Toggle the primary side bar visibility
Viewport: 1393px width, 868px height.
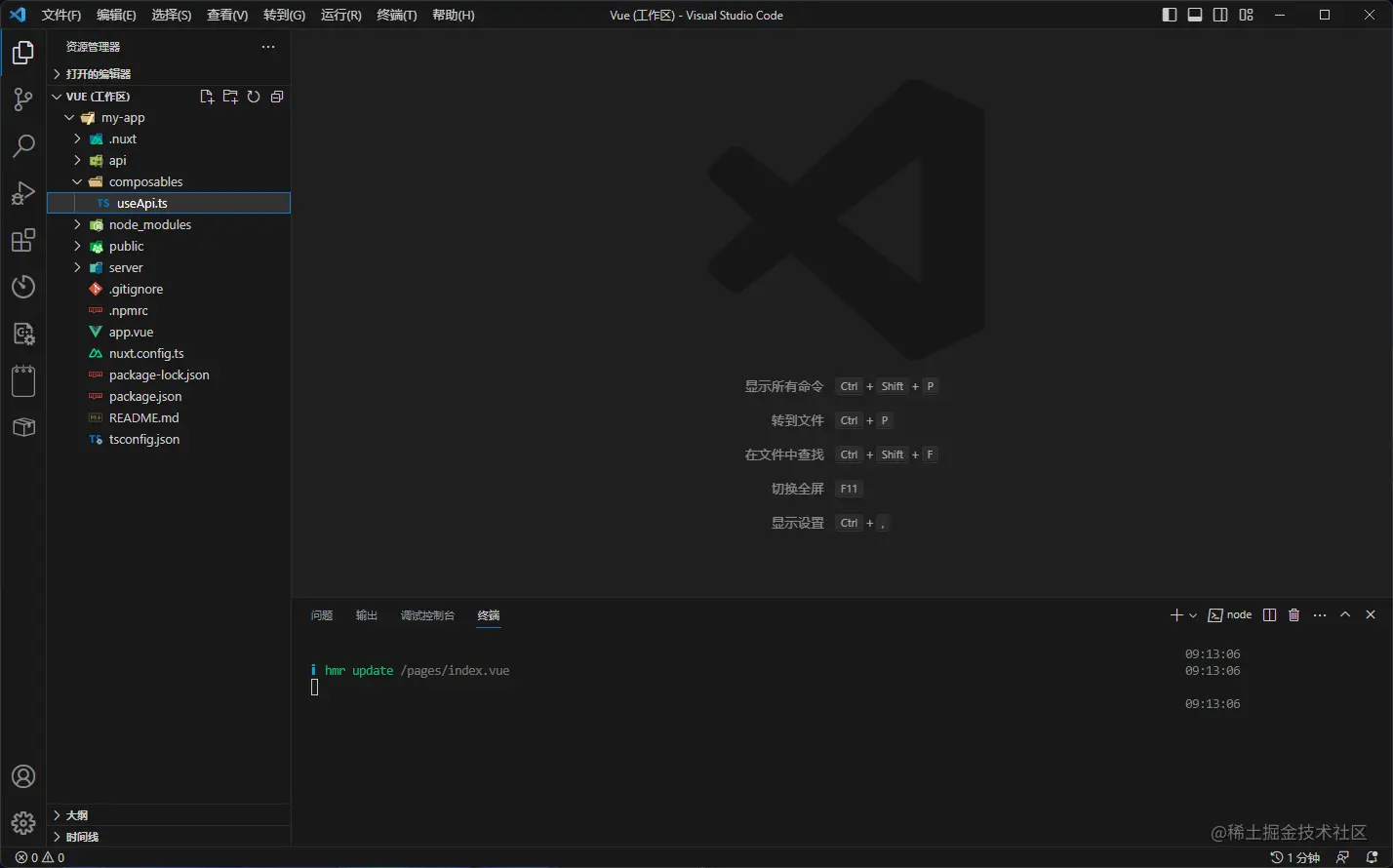pos(1170,15)
